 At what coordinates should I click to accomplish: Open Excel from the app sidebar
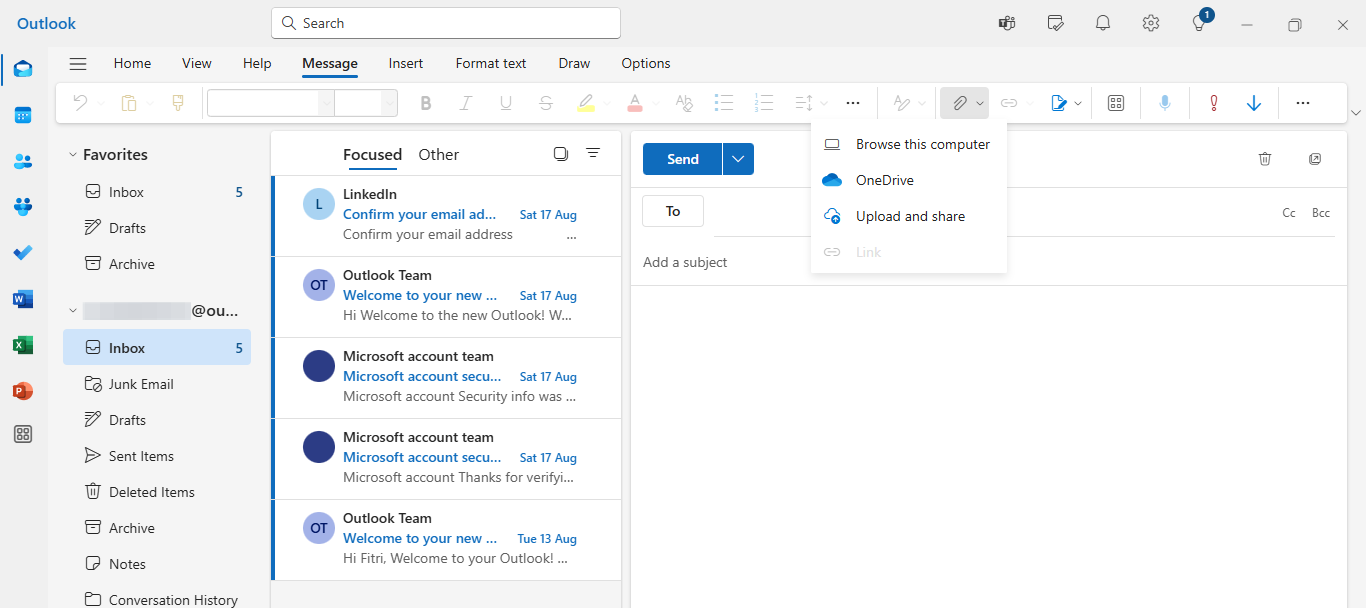pos(22,345)
